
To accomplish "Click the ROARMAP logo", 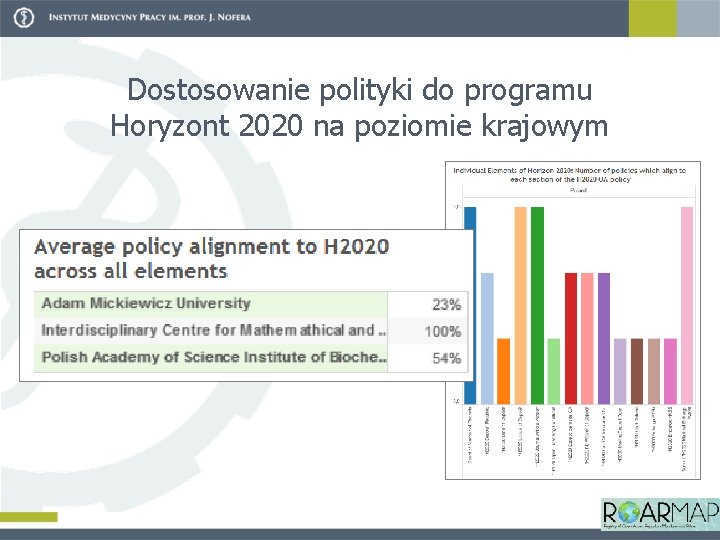I will (x=660, y=514).
